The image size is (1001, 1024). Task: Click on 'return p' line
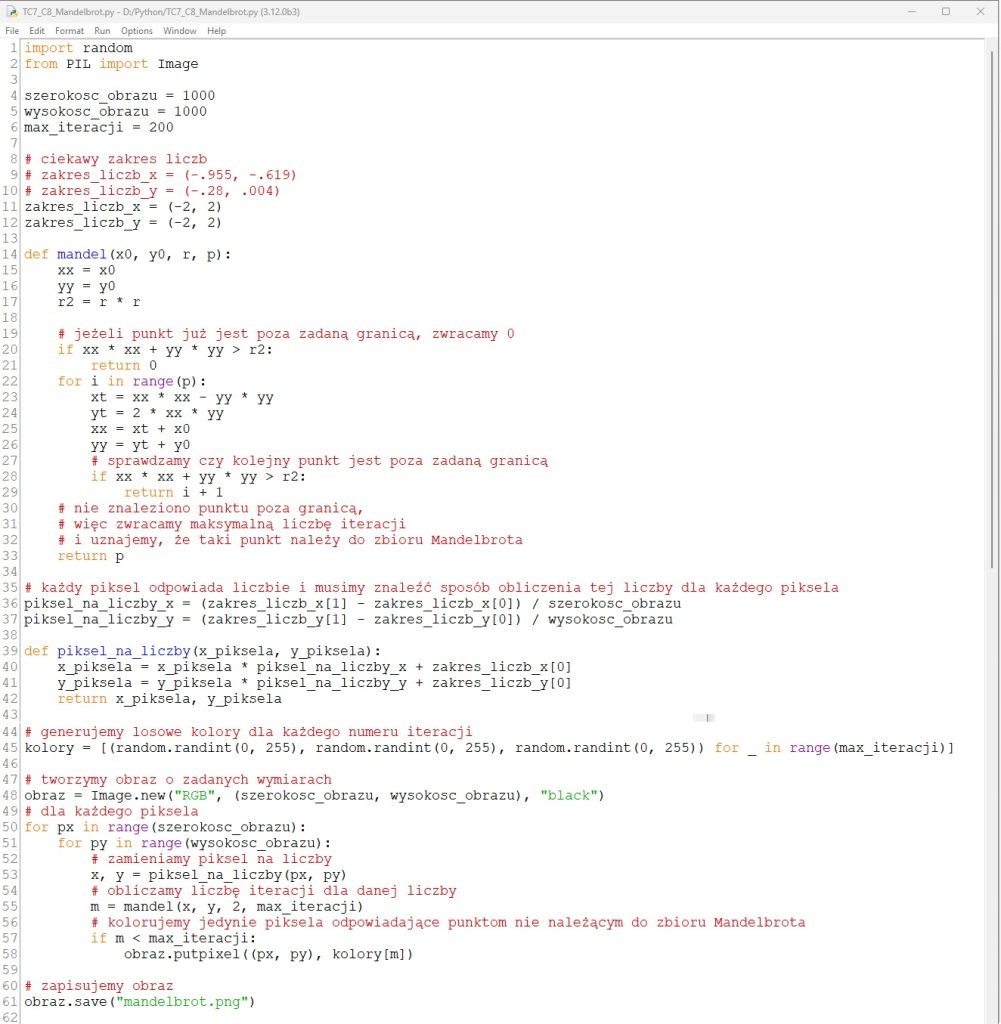pos(91,556)
